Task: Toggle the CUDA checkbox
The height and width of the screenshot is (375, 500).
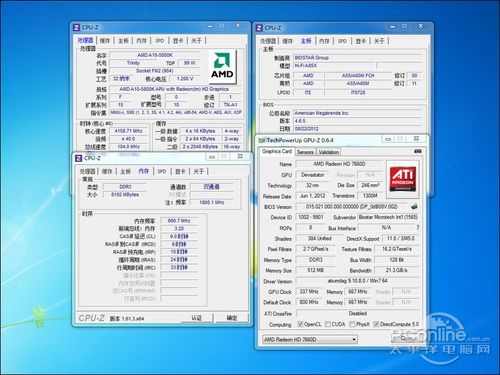Action: (x=328, y=324)
